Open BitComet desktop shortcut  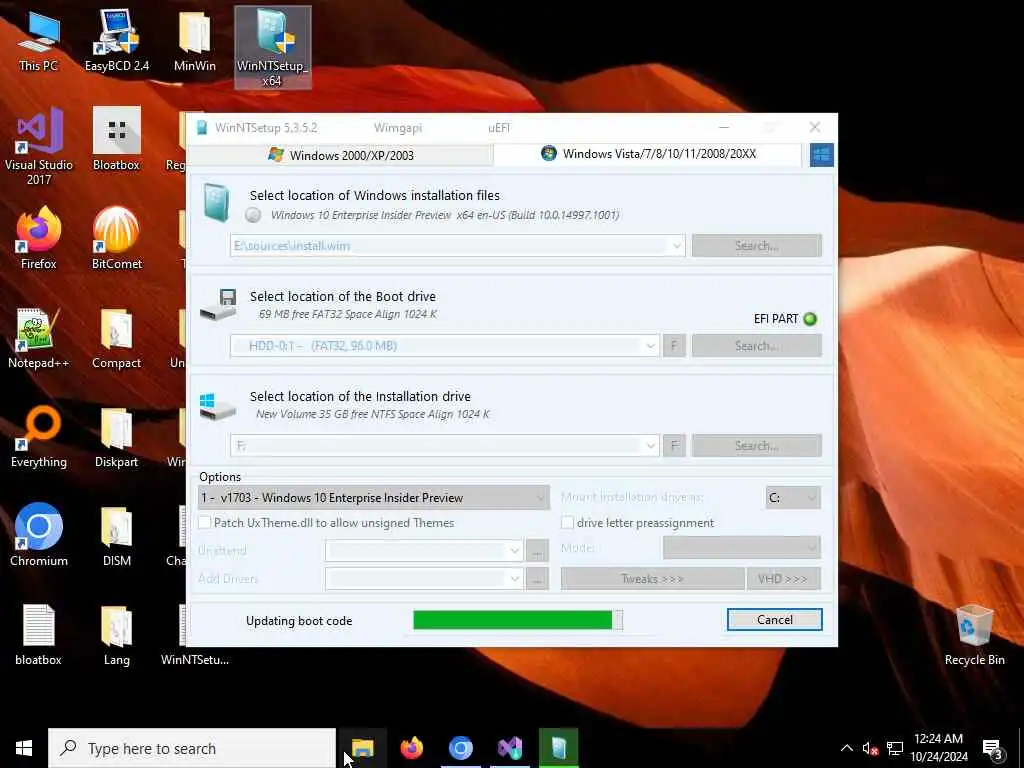coord(116,238)
